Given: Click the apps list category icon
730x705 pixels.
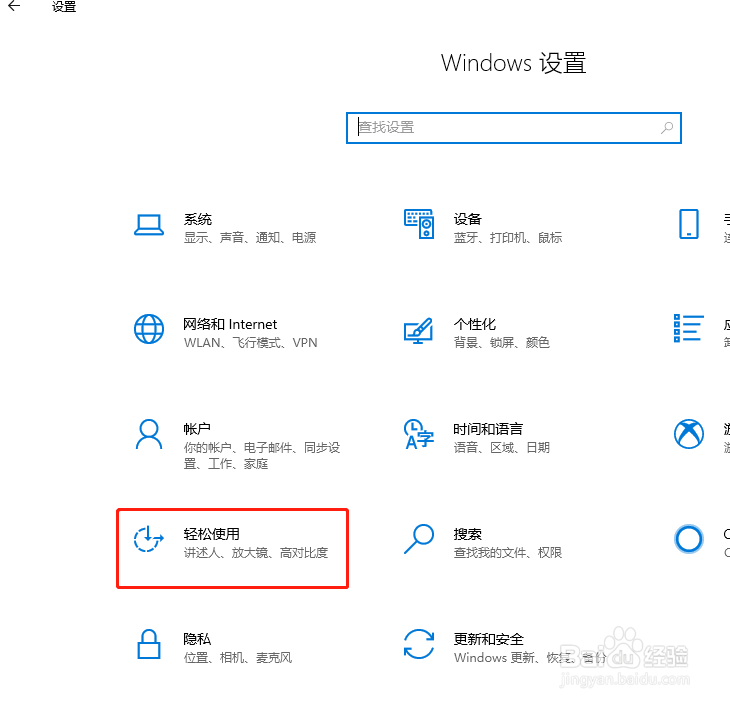Looking at the screenshot, I should [689, 328].
